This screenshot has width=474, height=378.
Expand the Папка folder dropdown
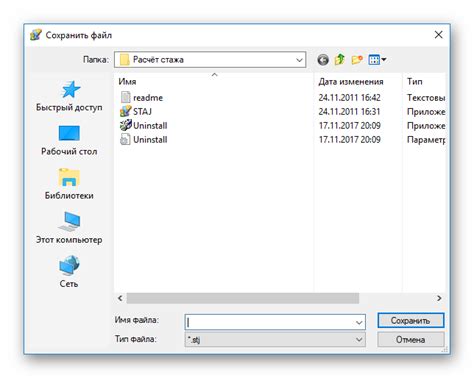tap(299, 60)
